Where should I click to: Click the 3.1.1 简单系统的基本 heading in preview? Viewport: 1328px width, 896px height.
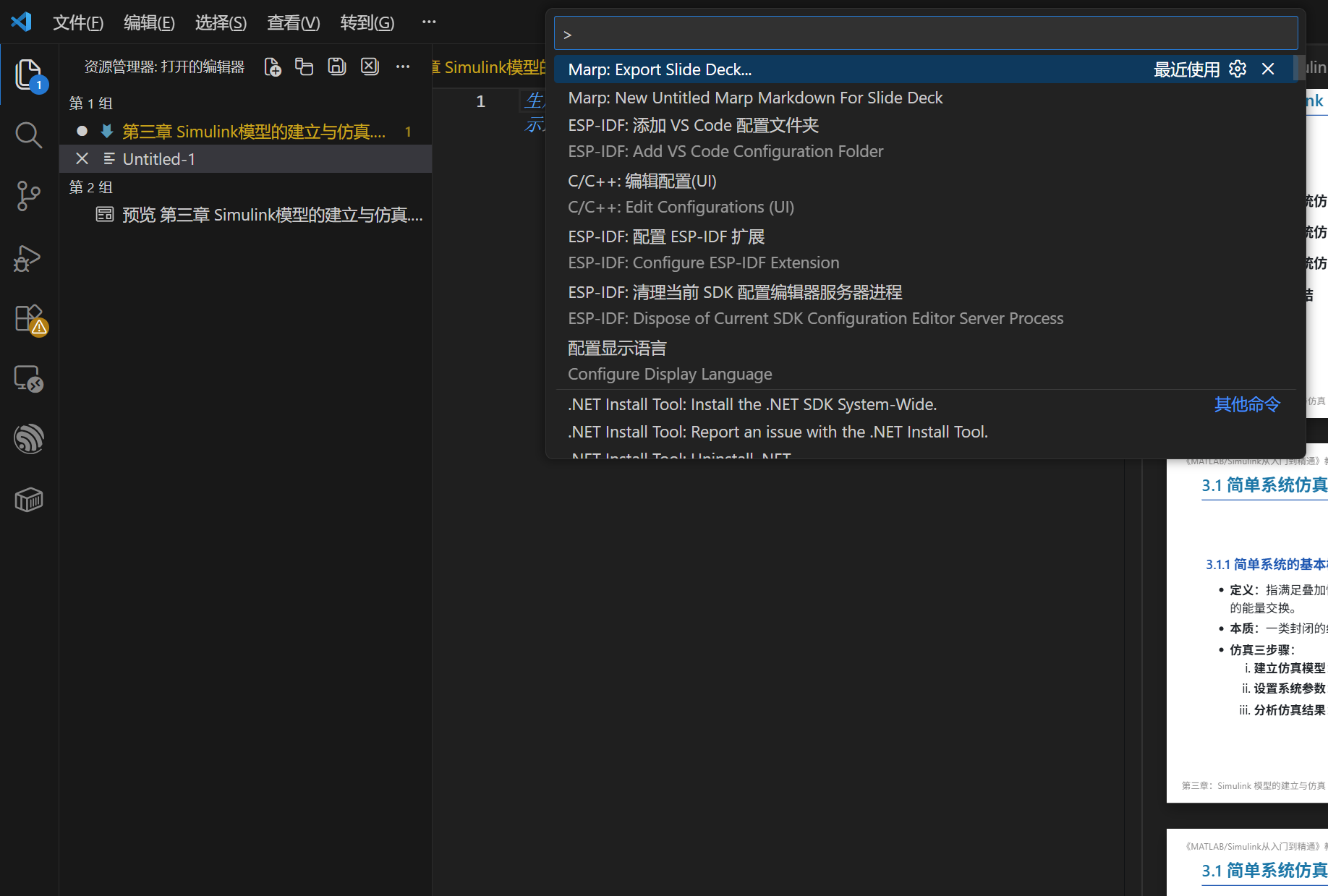point(1266,564)
